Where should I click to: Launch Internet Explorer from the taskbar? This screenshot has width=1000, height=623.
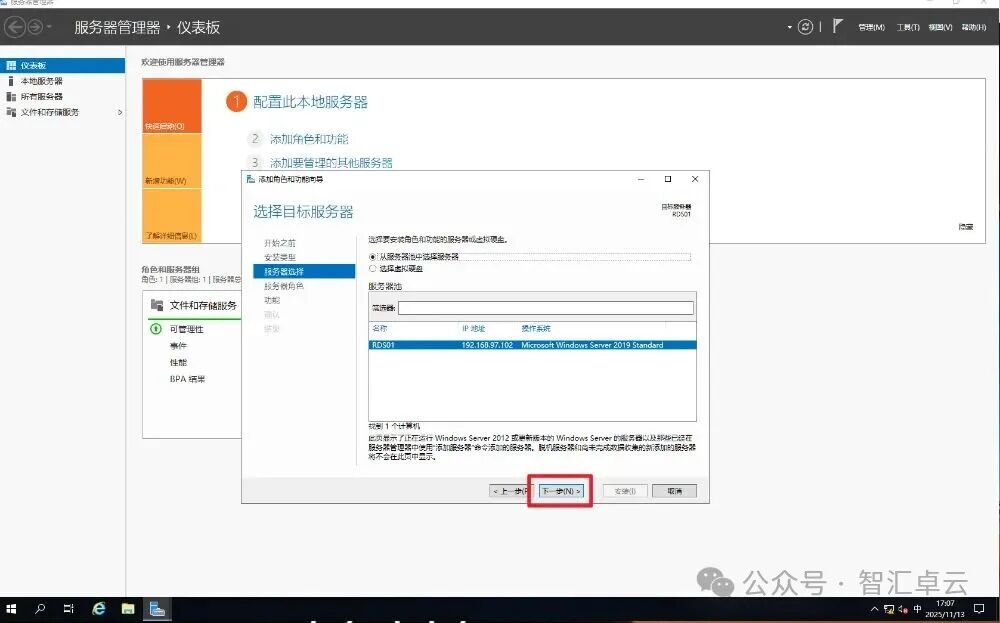point(98,608)
